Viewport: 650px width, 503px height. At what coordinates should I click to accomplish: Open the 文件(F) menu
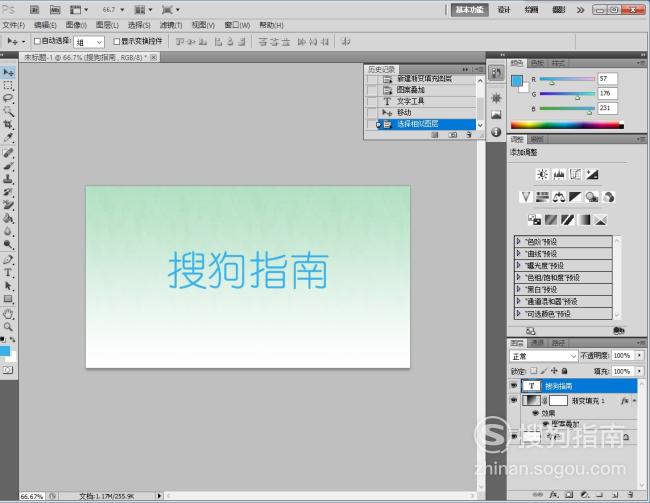point(14,25)
